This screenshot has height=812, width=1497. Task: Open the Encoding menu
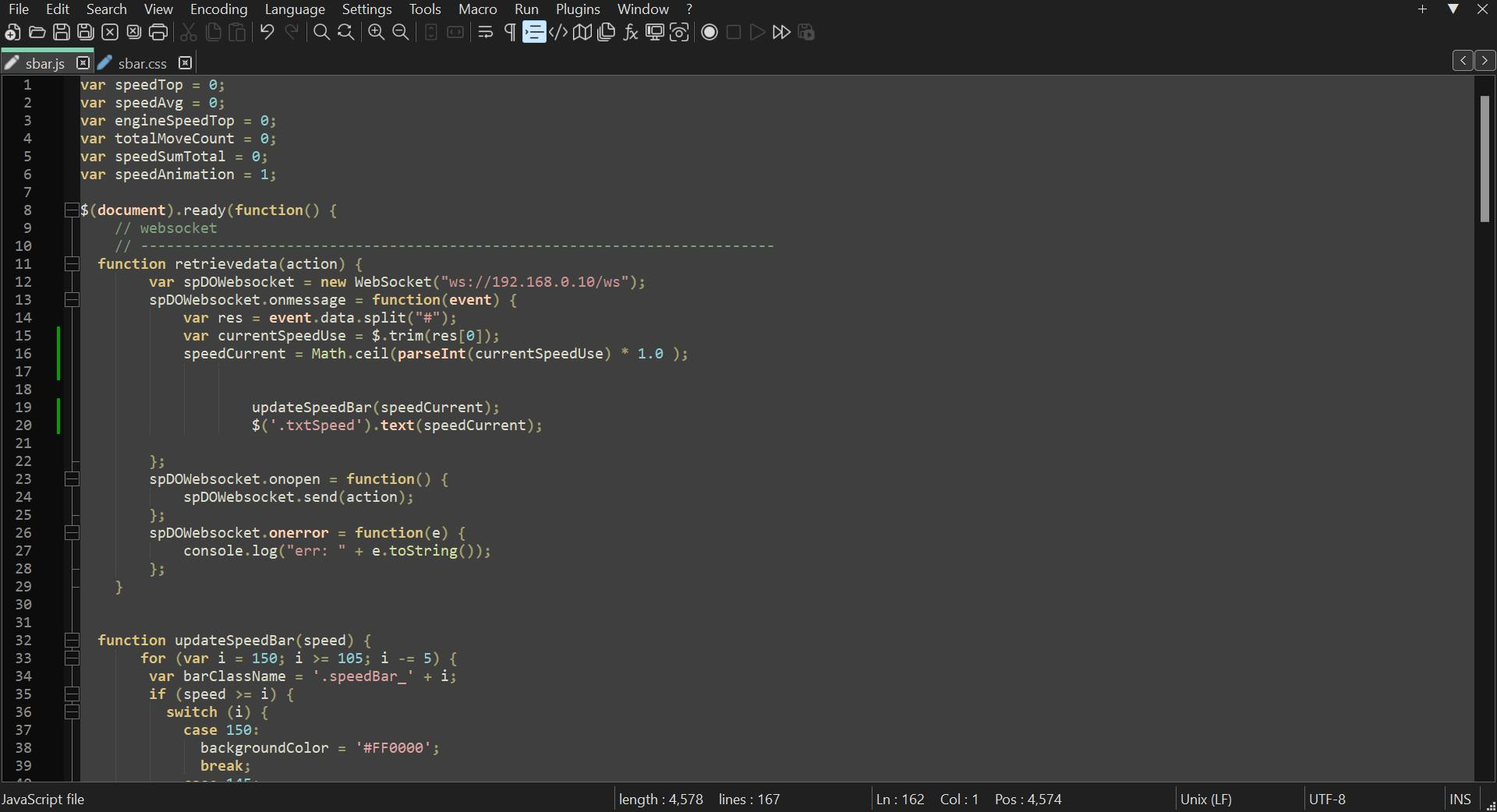pos(219,9)
